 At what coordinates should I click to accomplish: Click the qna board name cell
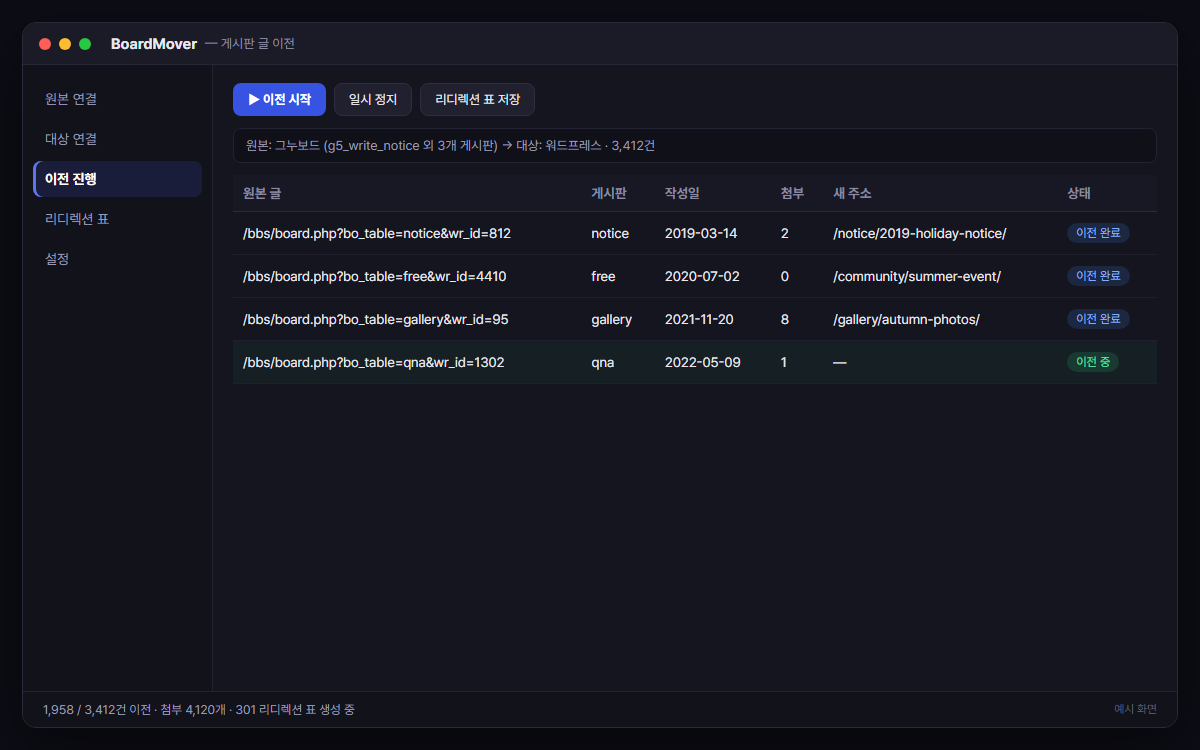[x=602, y=362]
